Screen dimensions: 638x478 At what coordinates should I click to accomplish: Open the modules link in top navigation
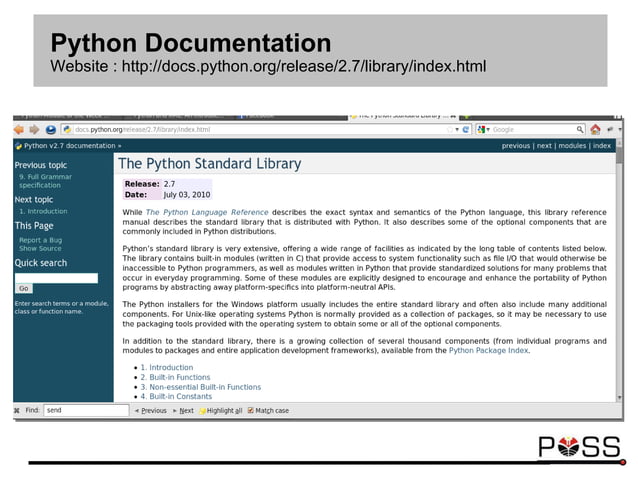click(572, 146)
